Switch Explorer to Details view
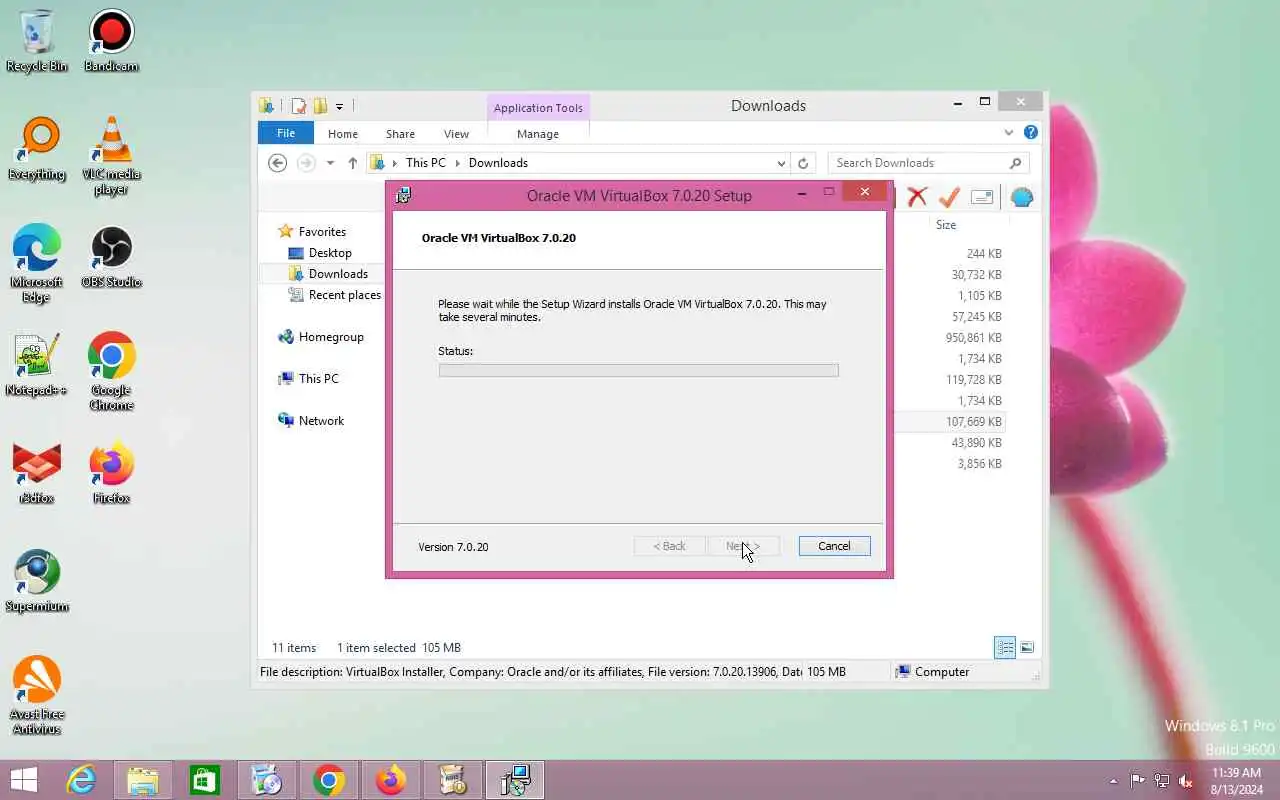Viewport: 1280px width, 800px height. click(1005, 647)
